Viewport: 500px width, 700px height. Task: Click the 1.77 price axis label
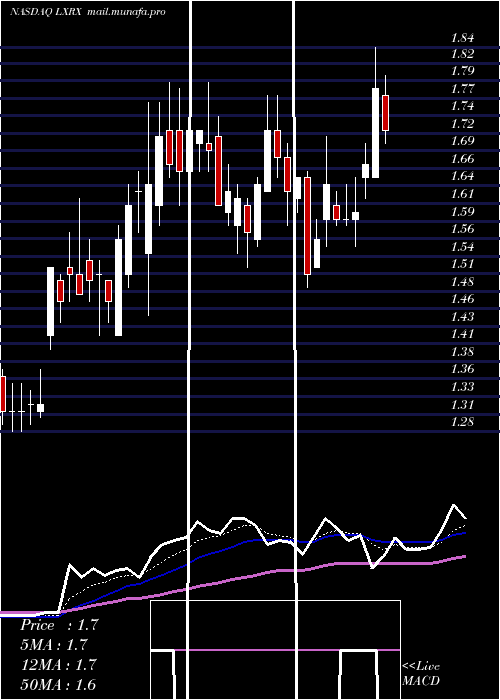pos(462,89)
